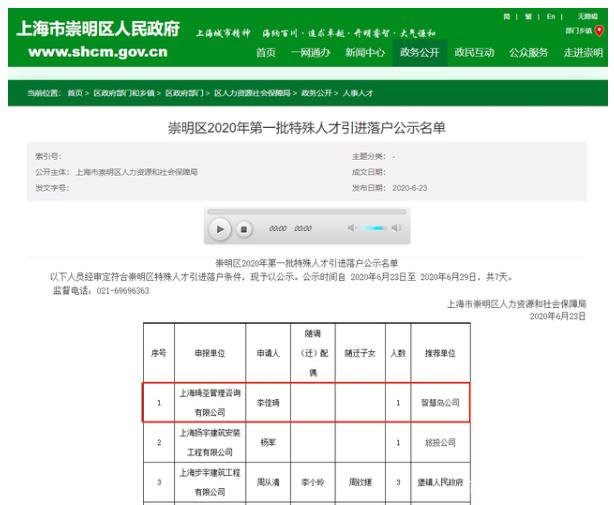Click applicant name 李佳琦 in row 1

268,402
